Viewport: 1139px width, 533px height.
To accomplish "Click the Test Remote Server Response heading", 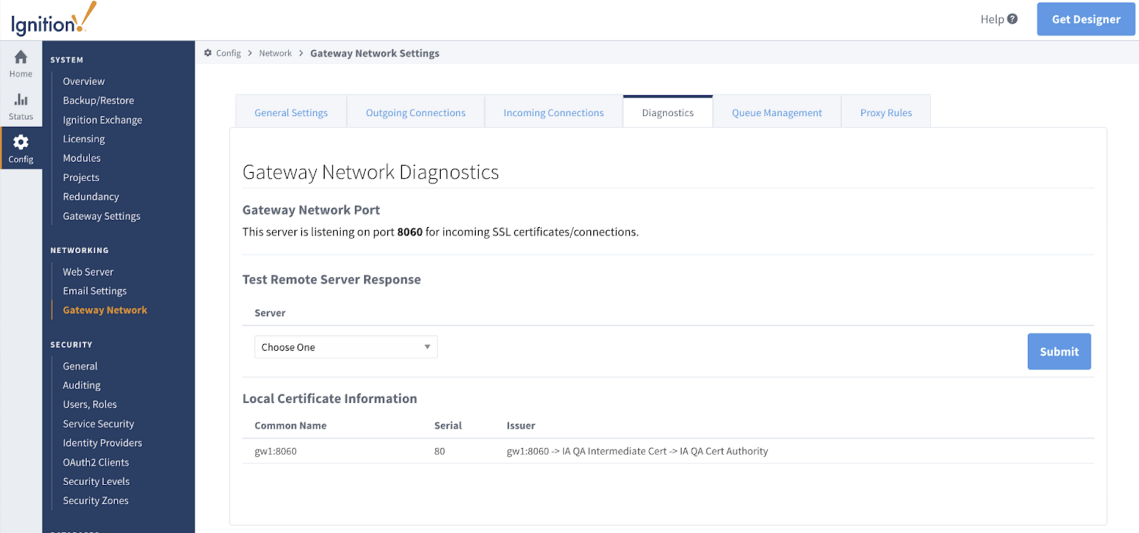I will point(331,279).
